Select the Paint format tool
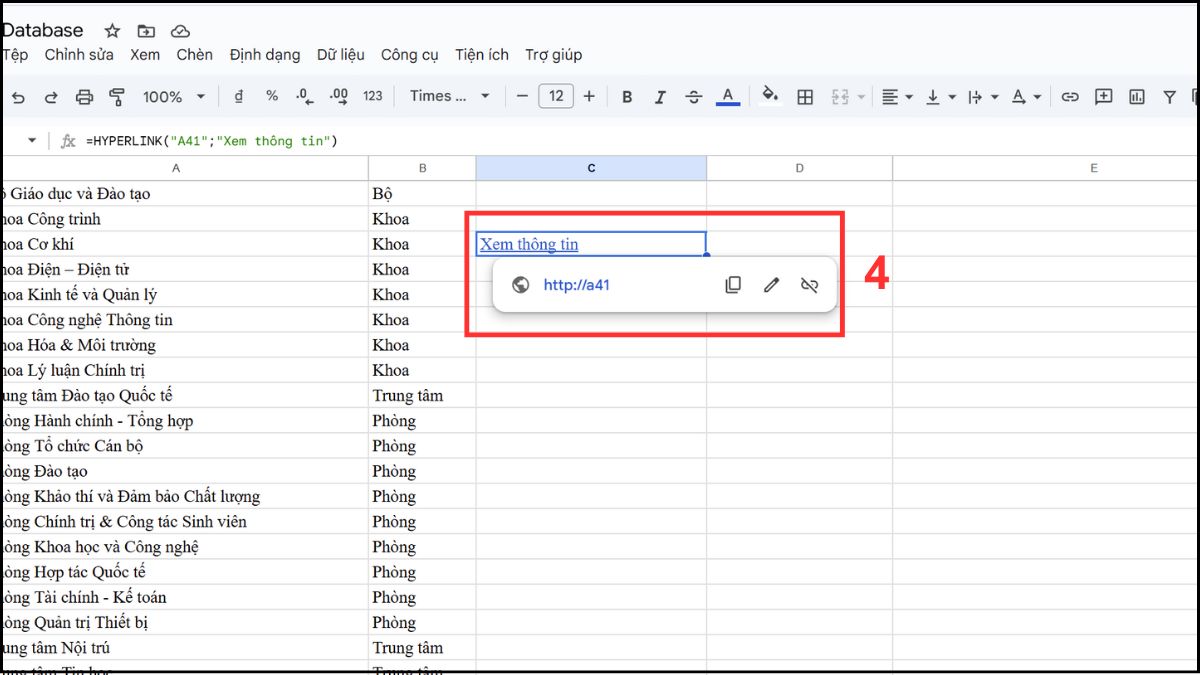Image resolution: width=1200 pixels, height=675 pixels. (x=118, y=96)
